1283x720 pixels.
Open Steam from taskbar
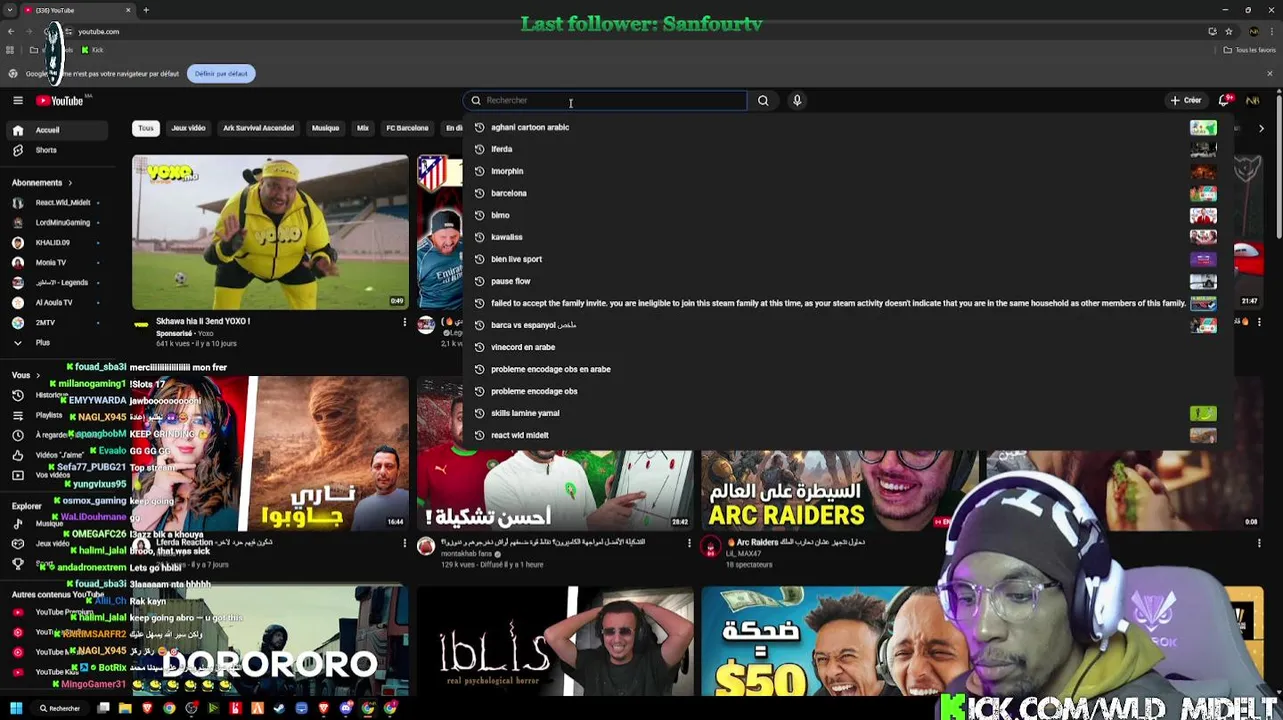click(279, 708)
